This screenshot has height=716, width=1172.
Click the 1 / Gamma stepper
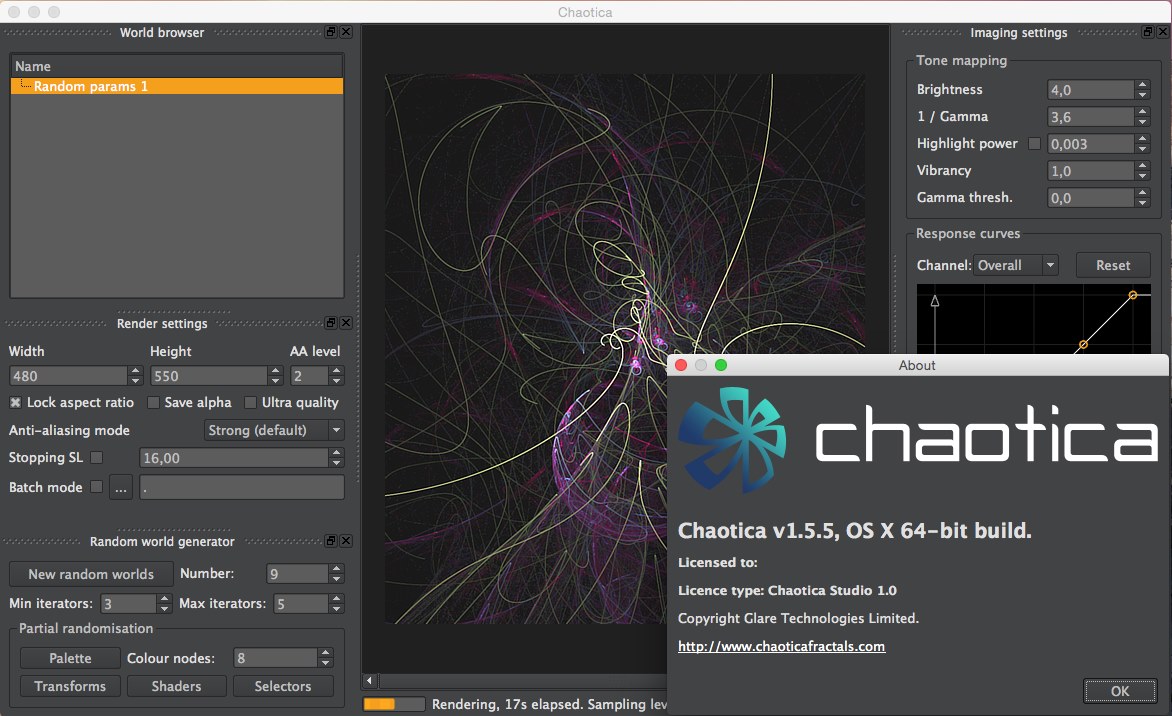tap(1142, 117)
